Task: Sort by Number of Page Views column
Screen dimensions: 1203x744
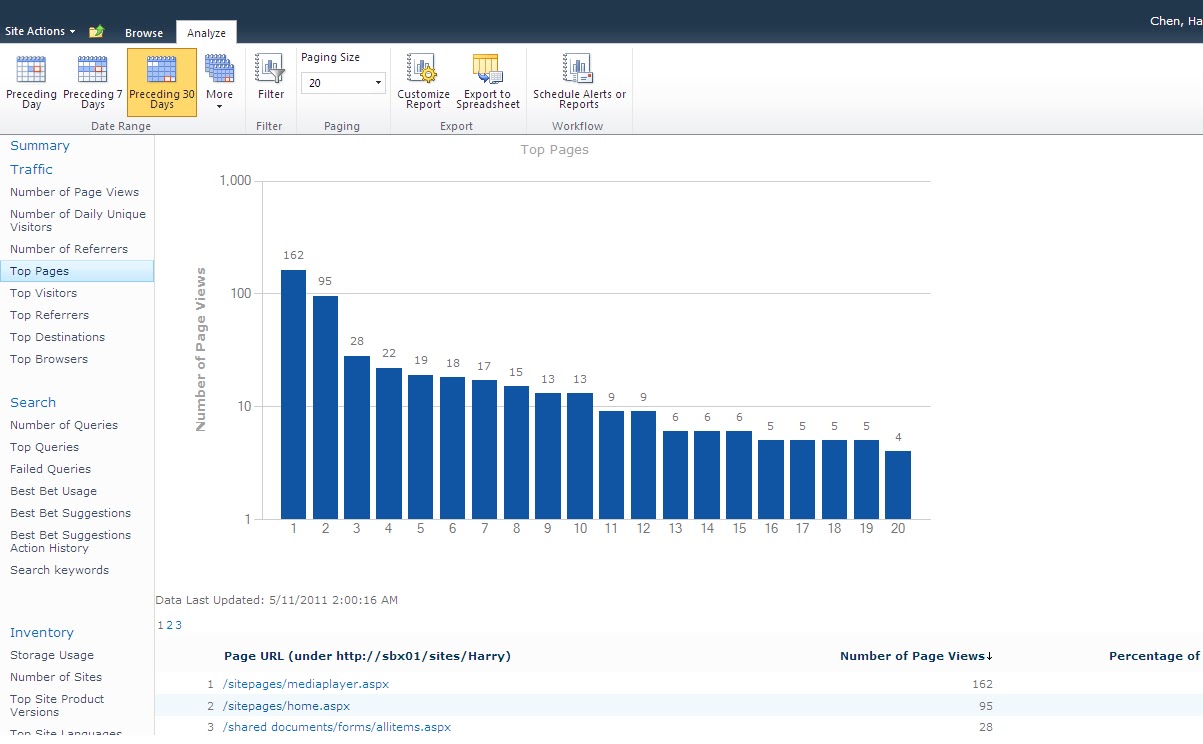Action: pyautogui.click(x=915, y=656)
